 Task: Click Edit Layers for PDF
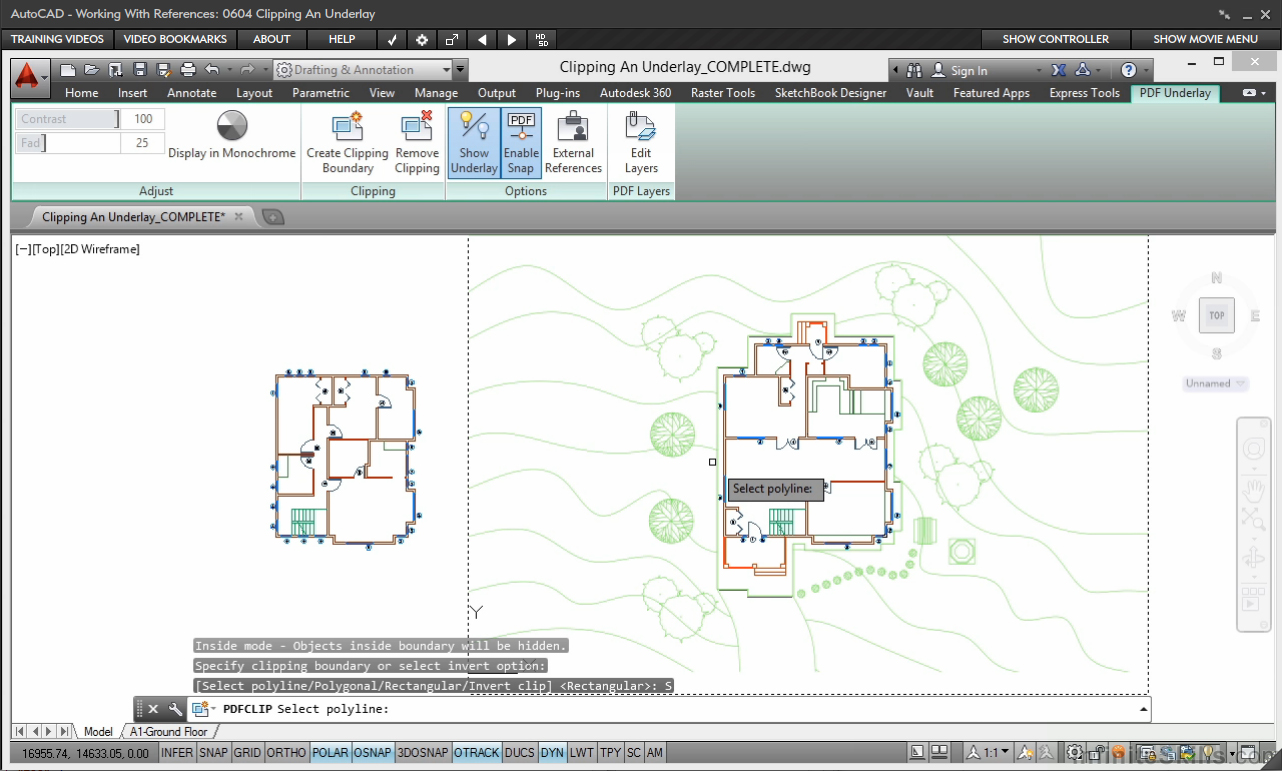[641, 142]
